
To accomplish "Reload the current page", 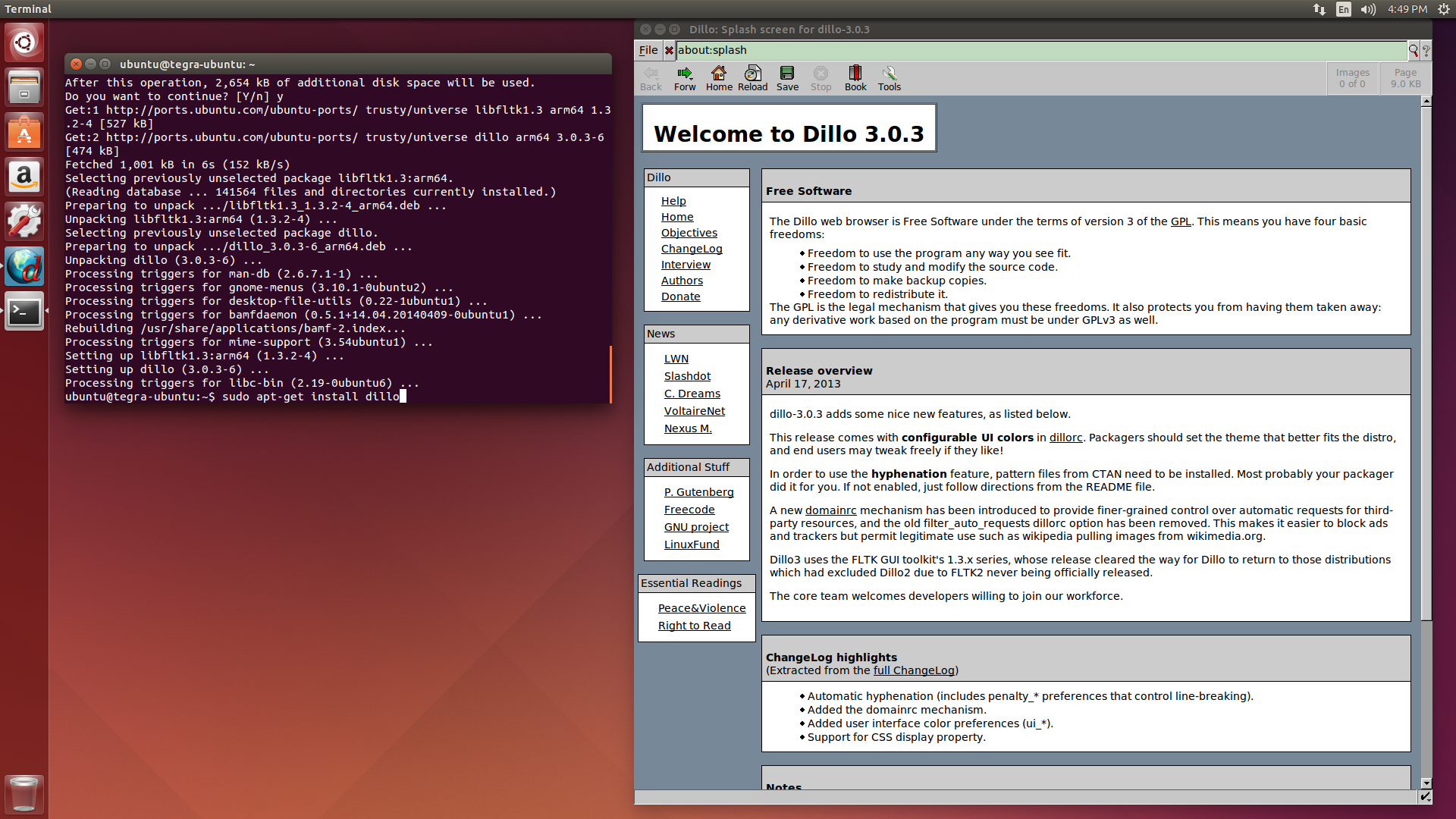I will 752,77.
